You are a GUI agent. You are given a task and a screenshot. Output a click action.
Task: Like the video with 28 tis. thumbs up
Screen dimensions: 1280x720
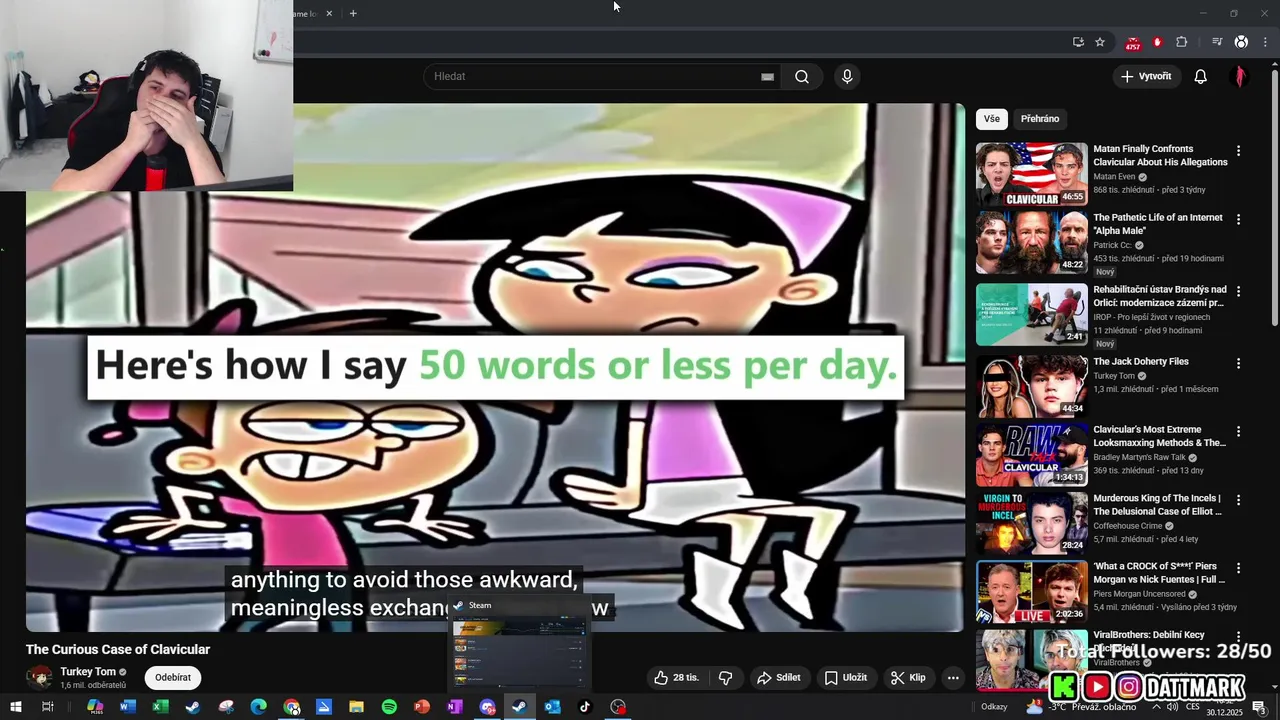pos(676,678)
